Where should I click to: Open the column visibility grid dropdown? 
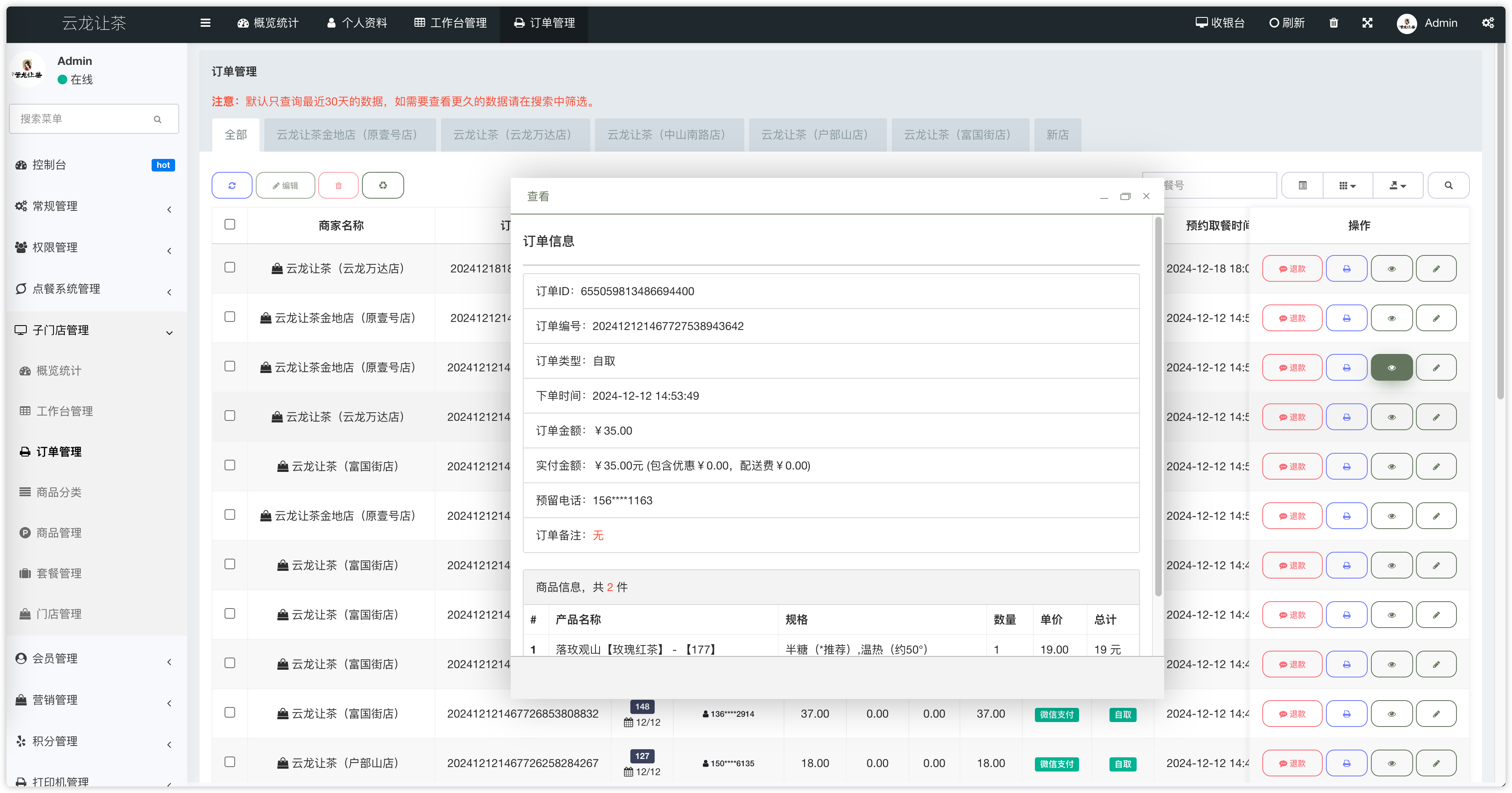pos(1348,186)
